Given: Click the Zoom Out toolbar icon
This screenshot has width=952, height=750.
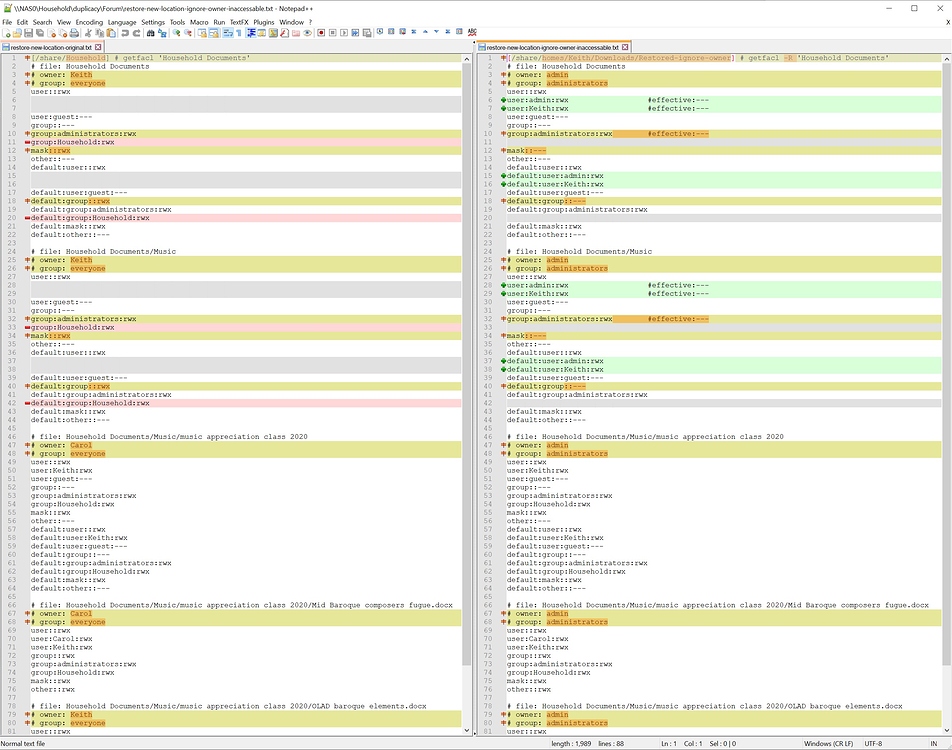Looking at the screenshot, I should coord(188,33).
